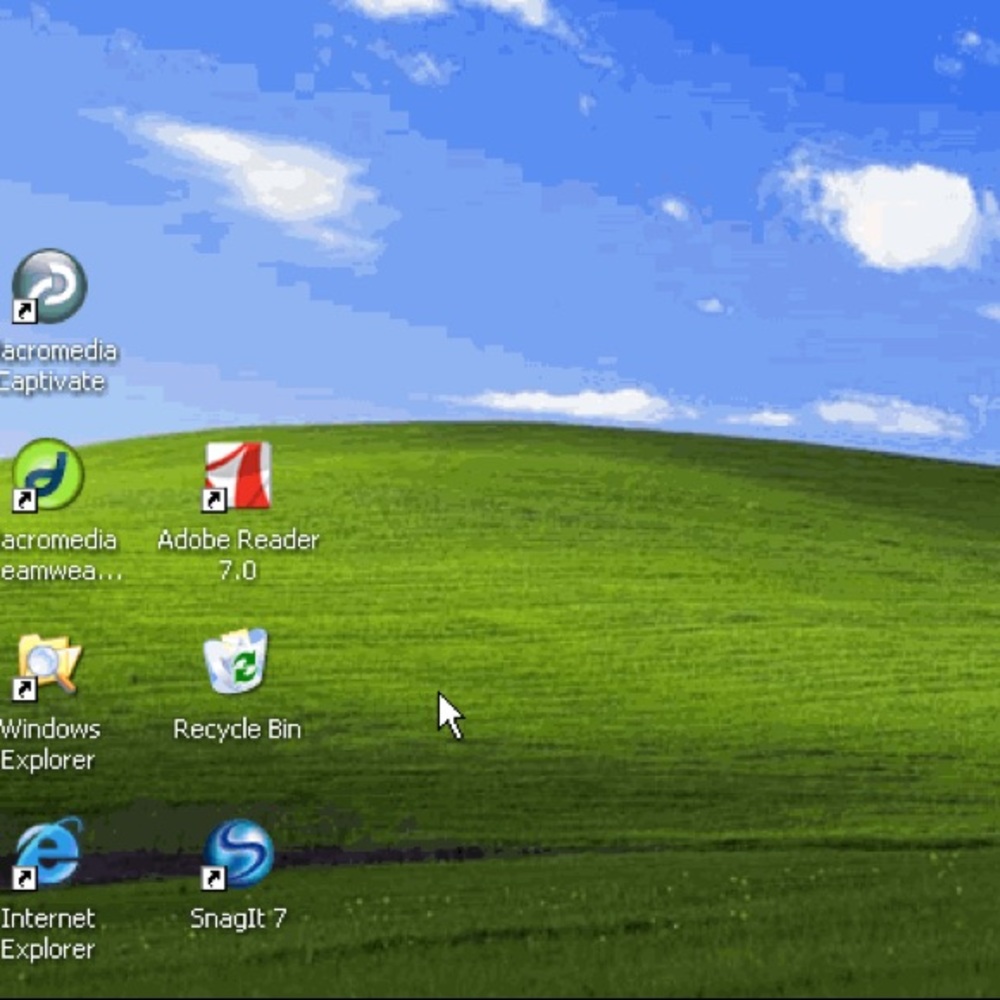Select the Windows Explorer shortcut icon
This screenshot has width=1000, height=1000.
[47, 666]
